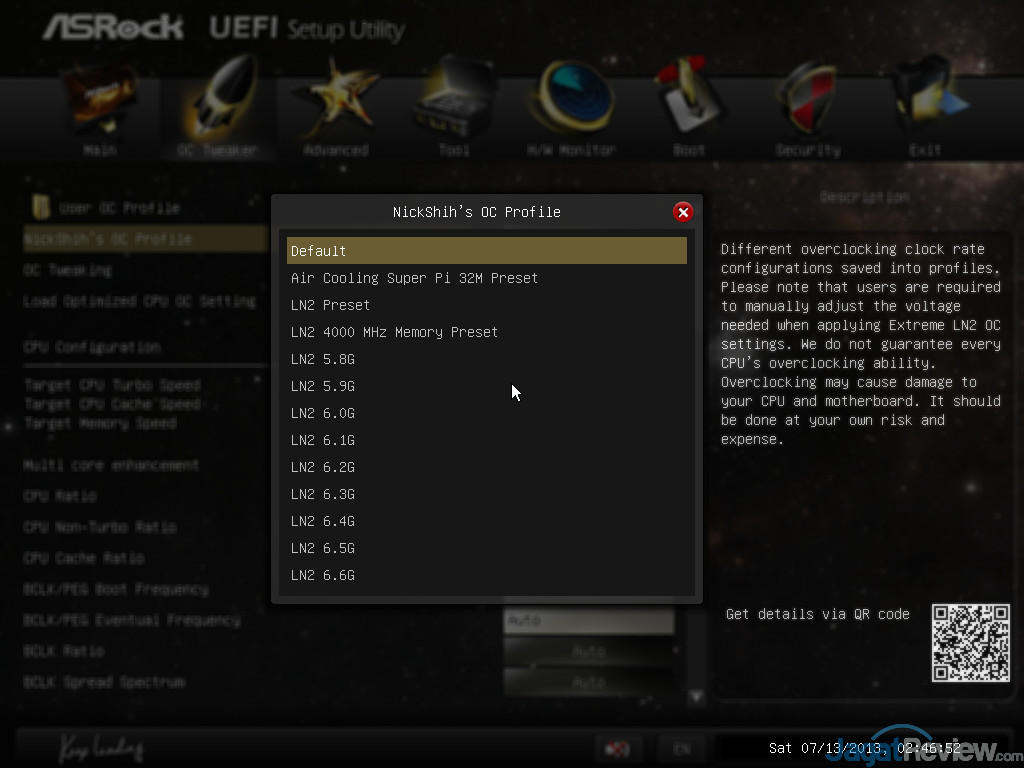Select the LN2 5.8G profile
This screenshot has width=1024, height=768.
click(x=487, y=359)
